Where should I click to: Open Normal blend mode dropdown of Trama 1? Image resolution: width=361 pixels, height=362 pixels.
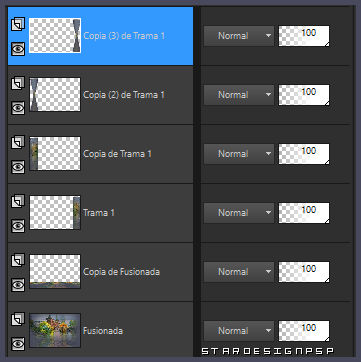tap(239, 213)
